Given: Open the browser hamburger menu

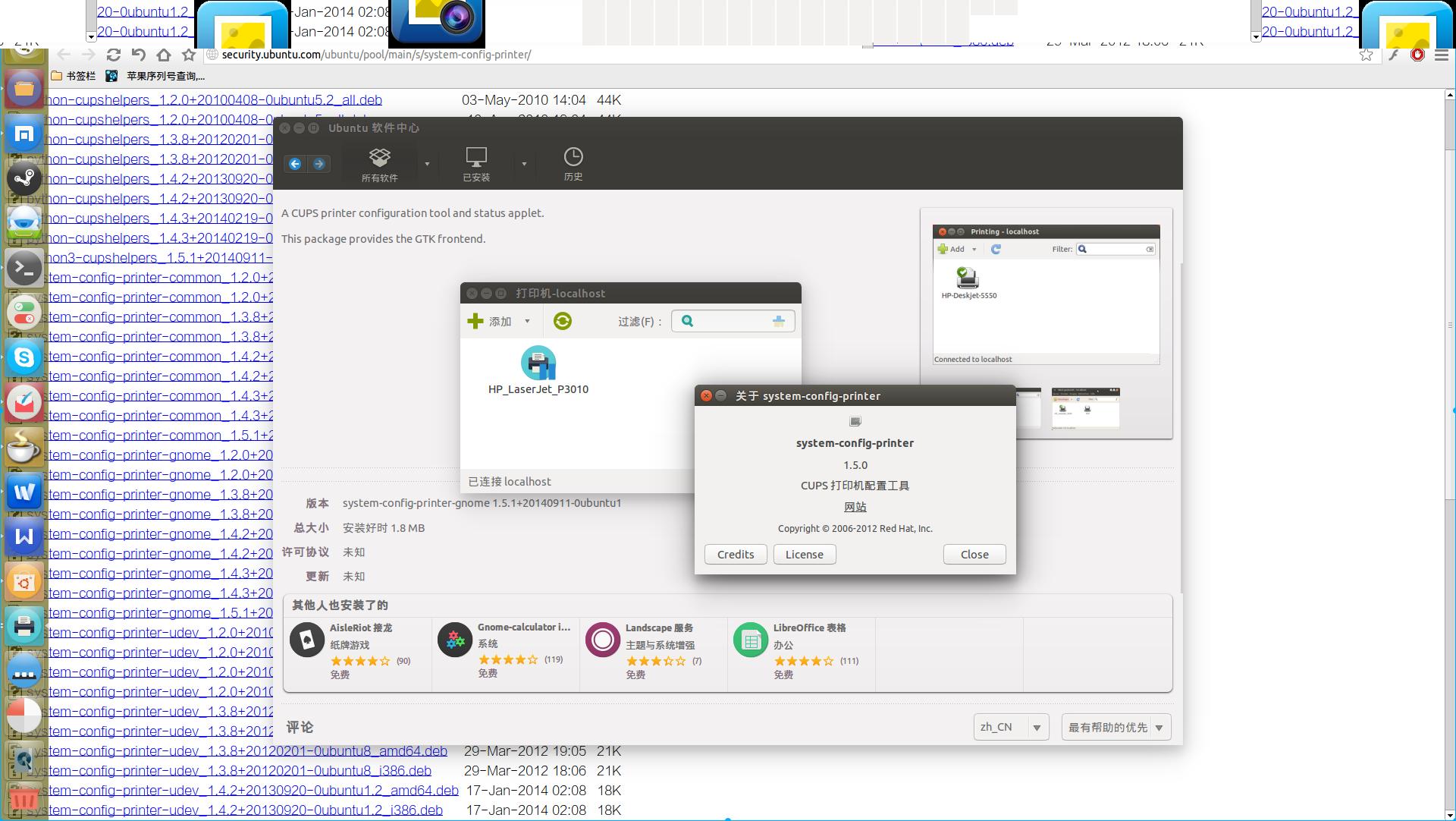Looking at the screenshot, I should pos(1442,55).
